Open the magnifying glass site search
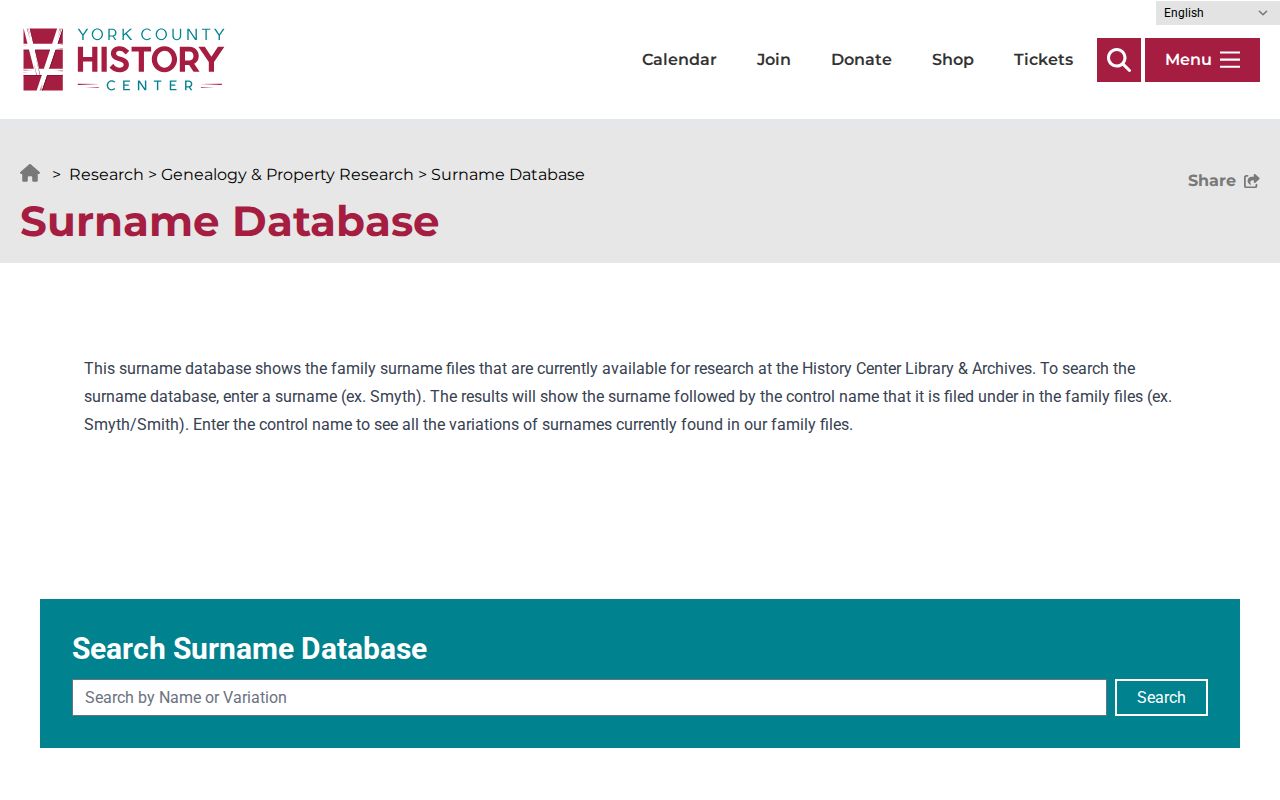 pos(1119,60)
